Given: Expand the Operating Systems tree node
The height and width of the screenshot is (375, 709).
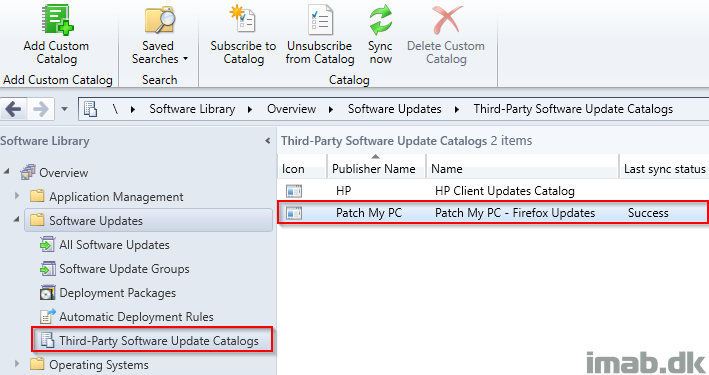Looking at the screenshot, I should click(x=17, y=363).
